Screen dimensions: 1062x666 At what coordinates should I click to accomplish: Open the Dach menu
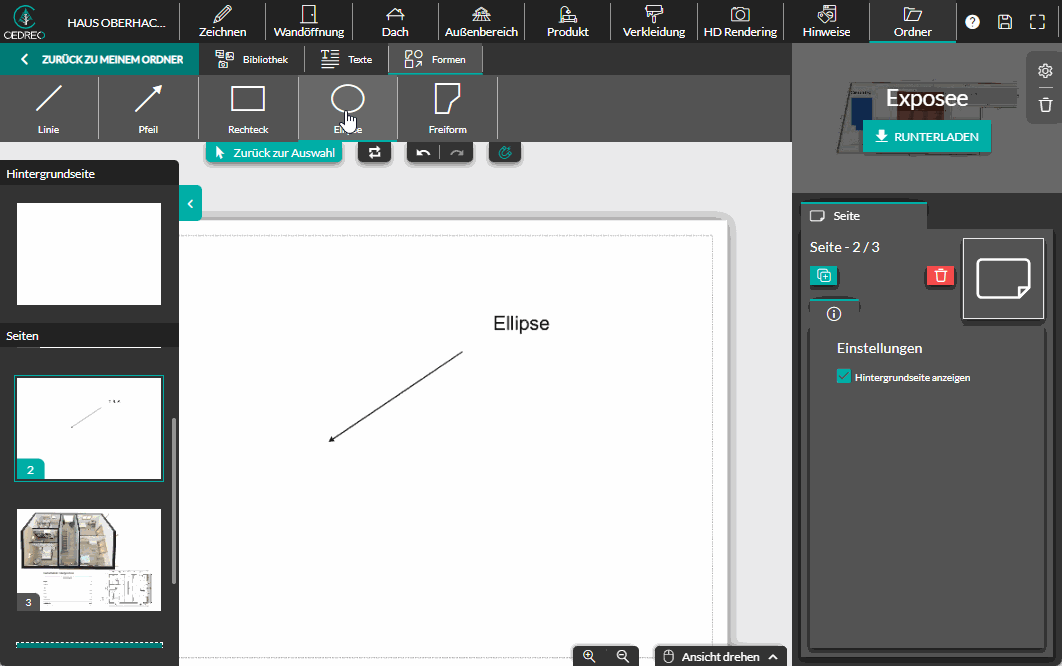click(x=395, y=21)
